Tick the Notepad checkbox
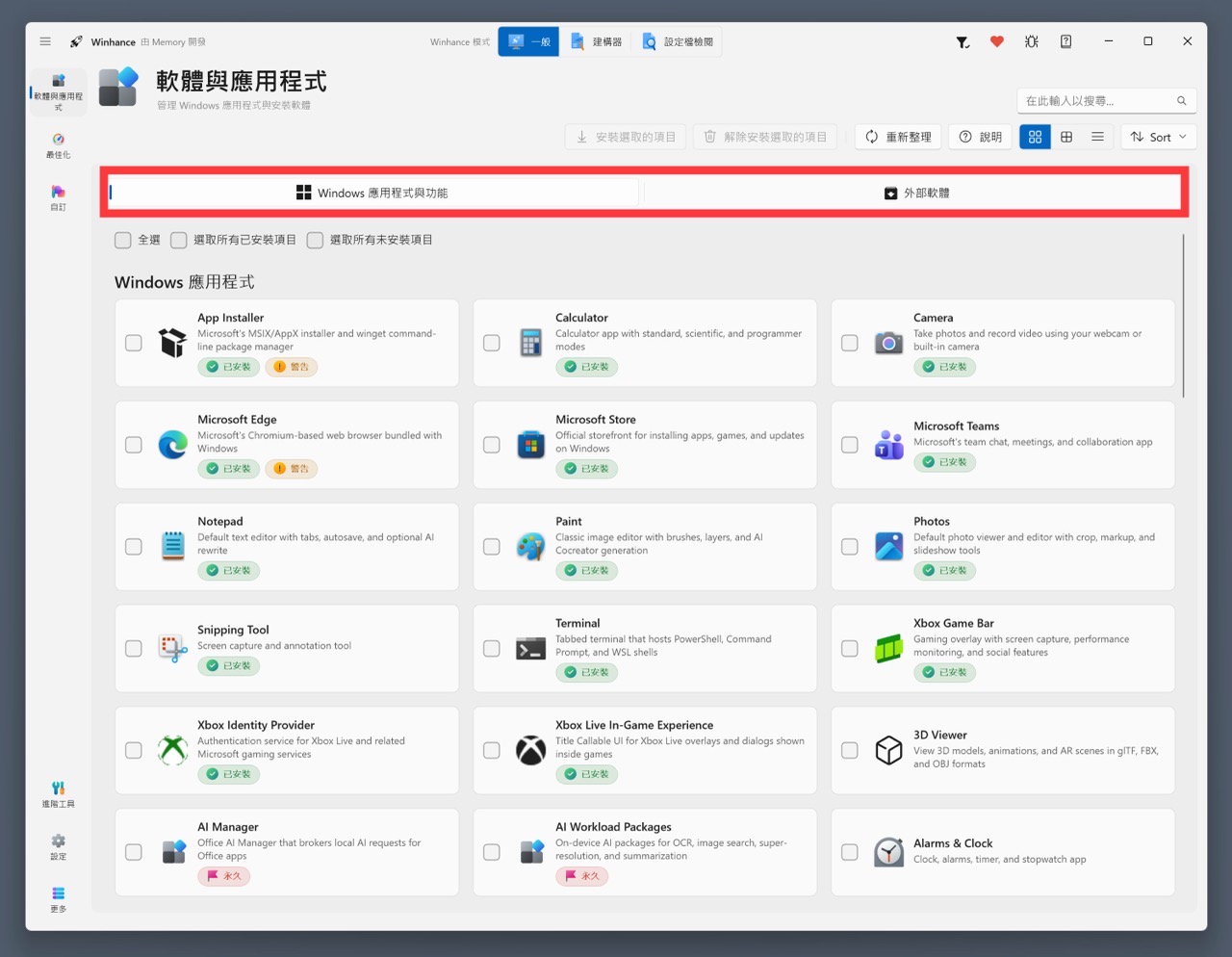 134,547
